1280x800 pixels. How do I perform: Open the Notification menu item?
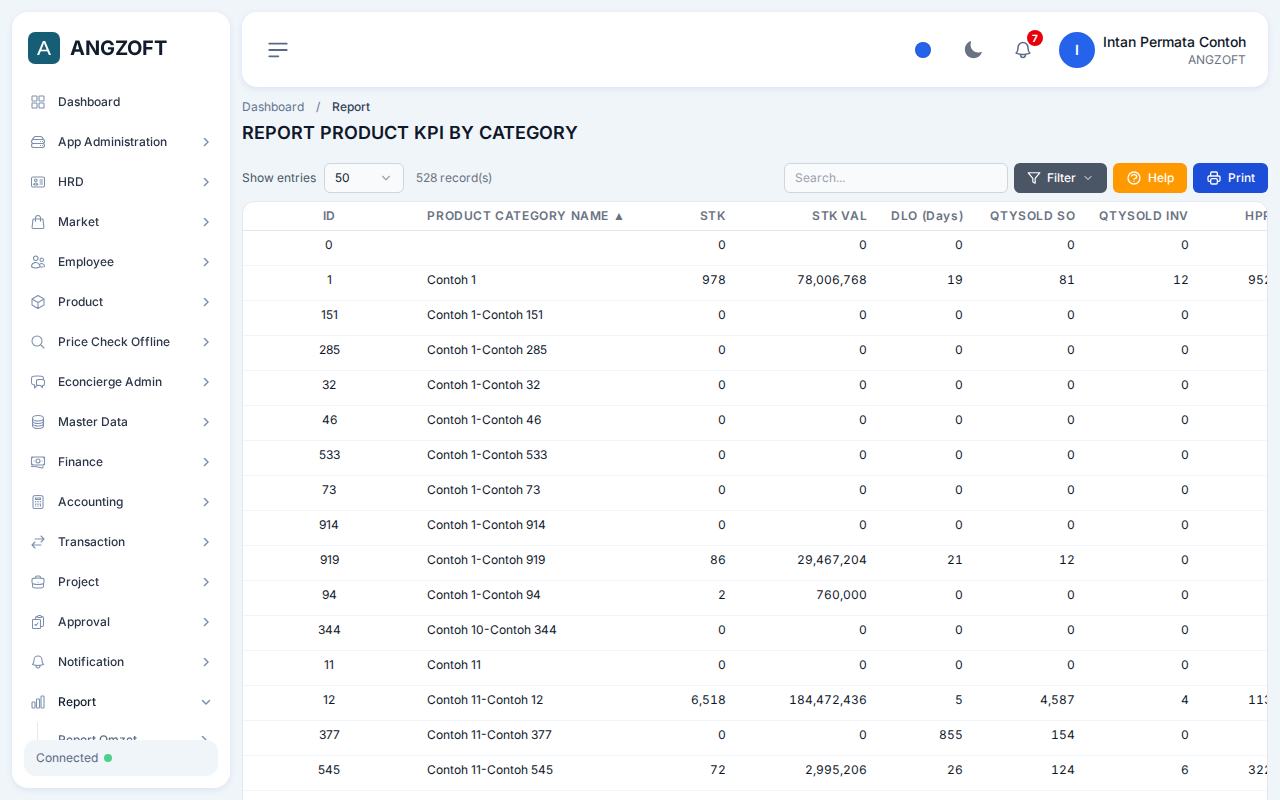coord(121,662)
